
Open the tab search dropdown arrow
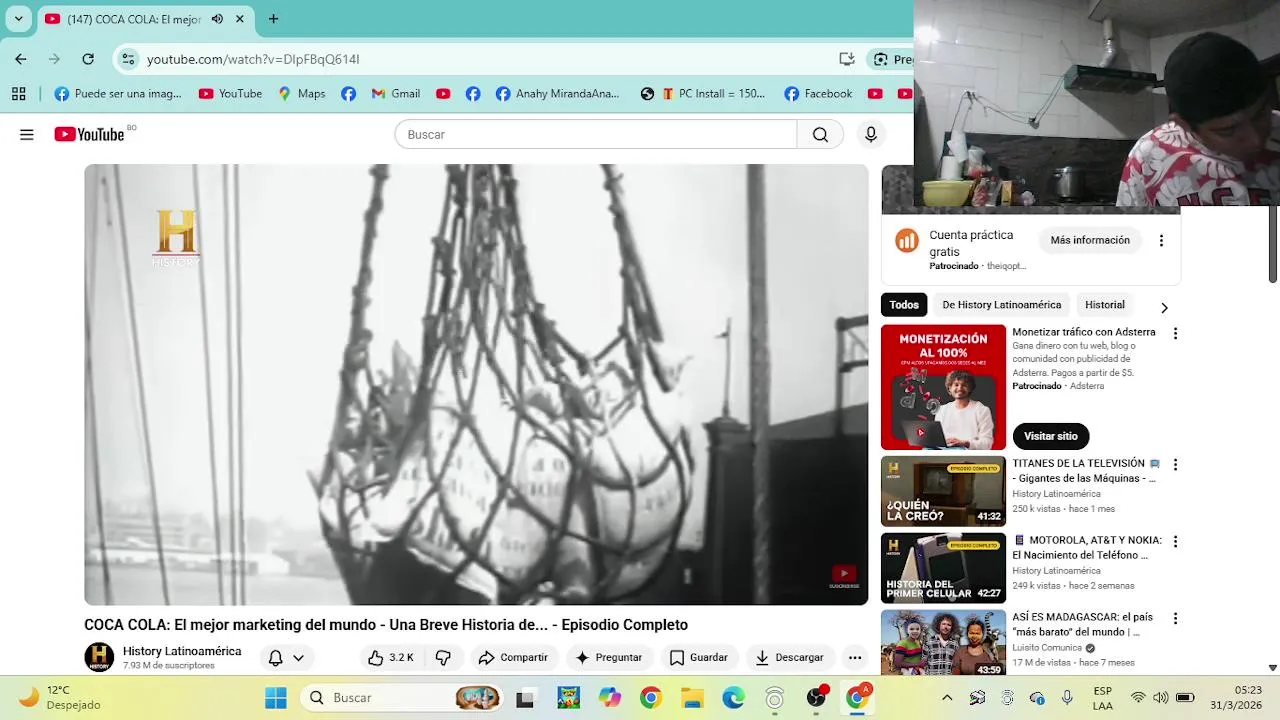(18, 18)
